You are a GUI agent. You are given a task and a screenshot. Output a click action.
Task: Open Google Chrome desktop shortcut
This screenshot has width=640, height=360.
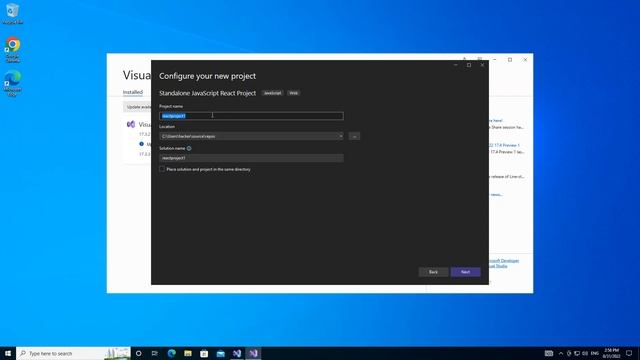click(x=13, y=50)
